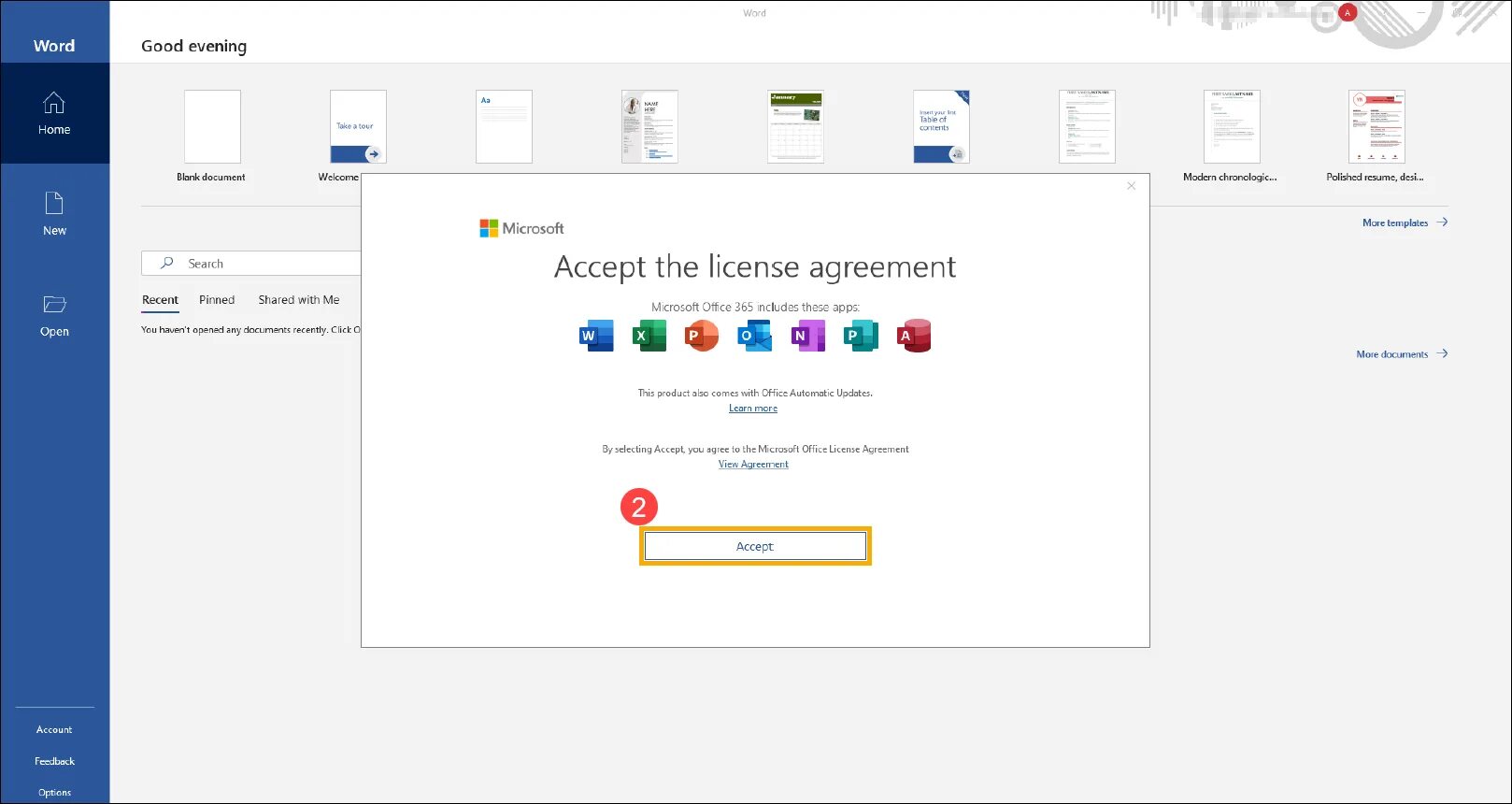
Task: Close the license agreement dialog
Action: point(1132,186)
